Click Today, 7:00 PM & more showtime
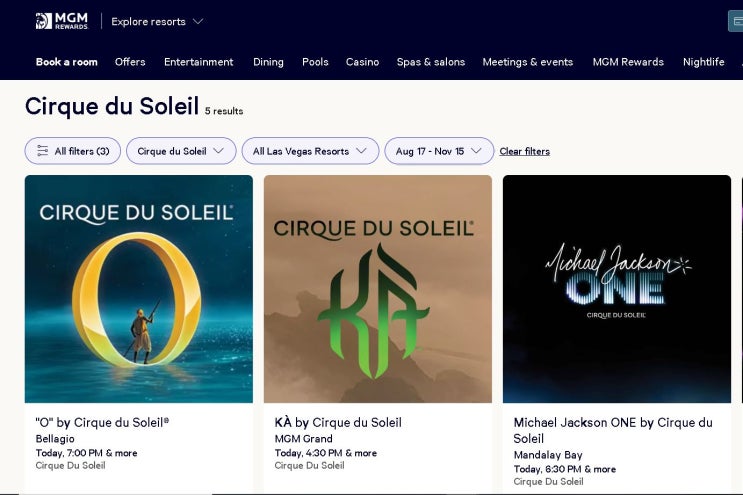 (86, 453)
